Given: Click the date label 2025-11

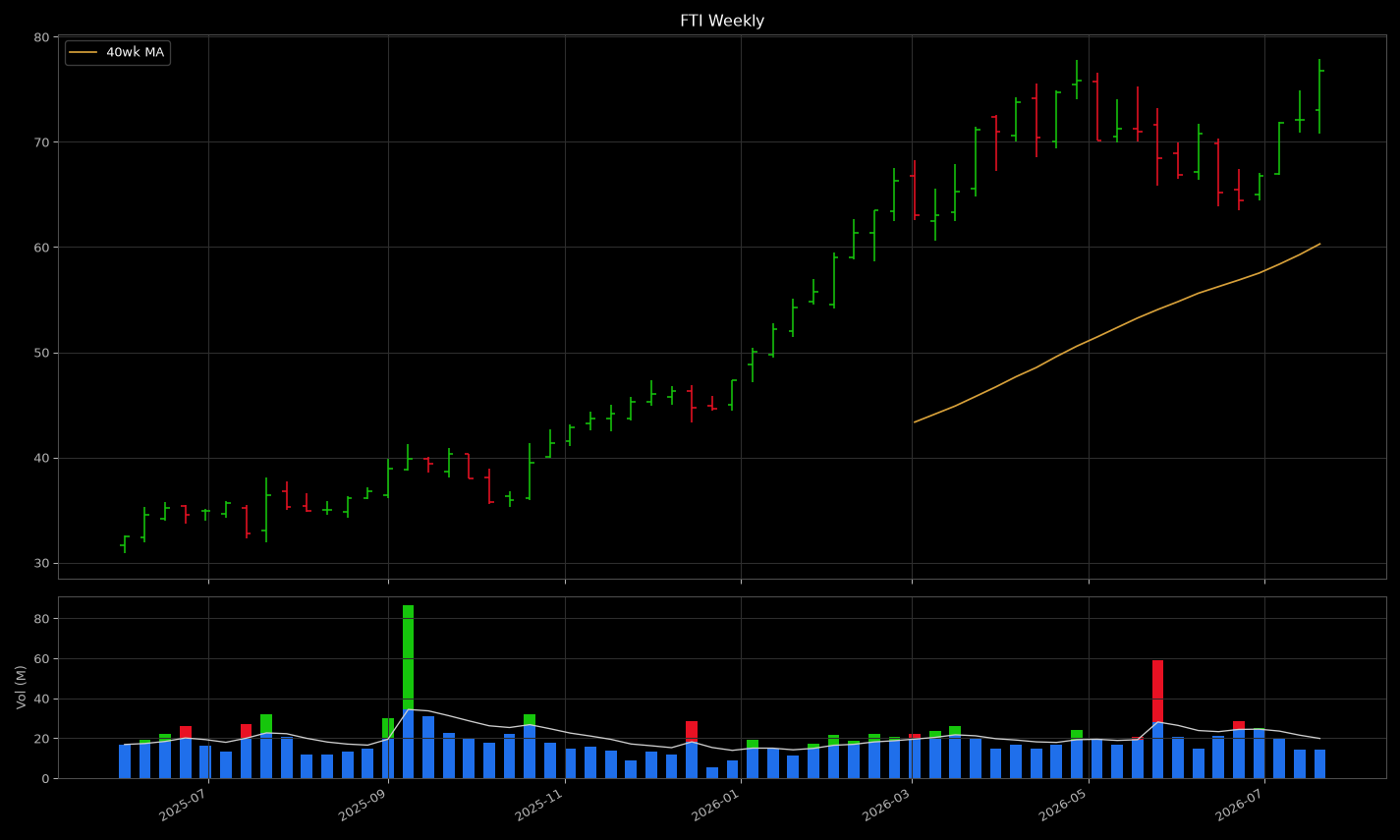Looking at the screenshot, I should pyautogui.click(x=542, y=804).
